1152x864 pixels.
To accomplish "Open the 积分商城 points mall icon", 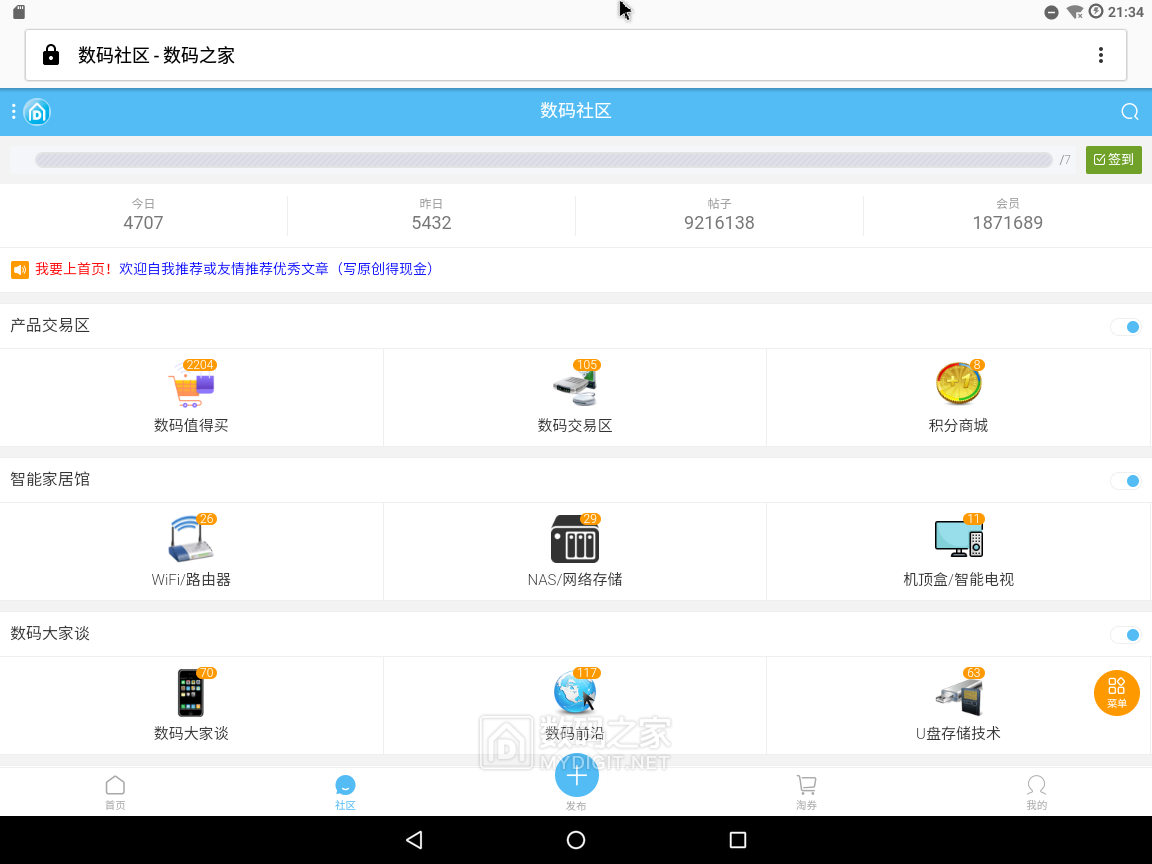I will [x=959, y=385].
